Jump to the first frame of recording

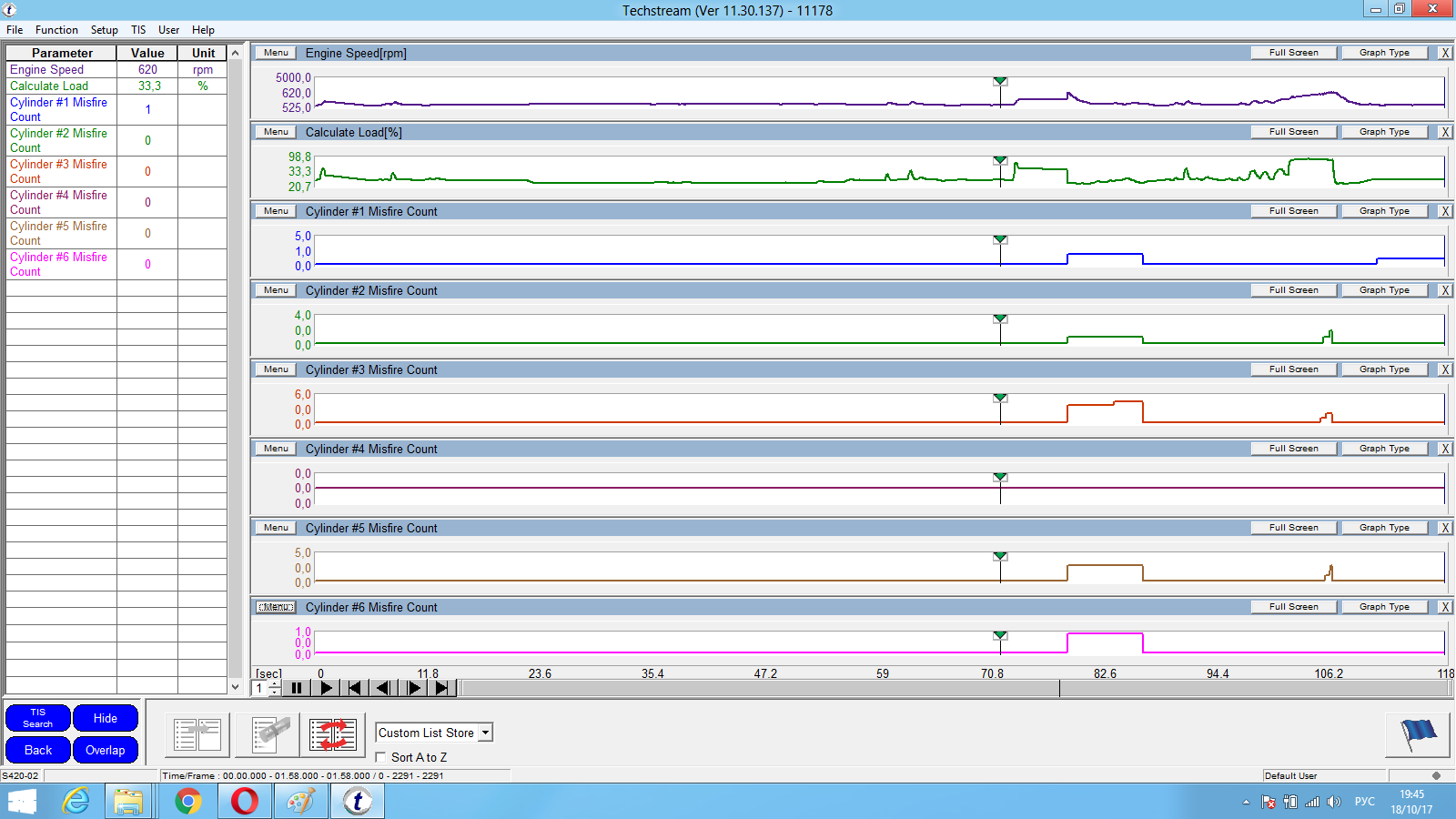tap(355, 688)
